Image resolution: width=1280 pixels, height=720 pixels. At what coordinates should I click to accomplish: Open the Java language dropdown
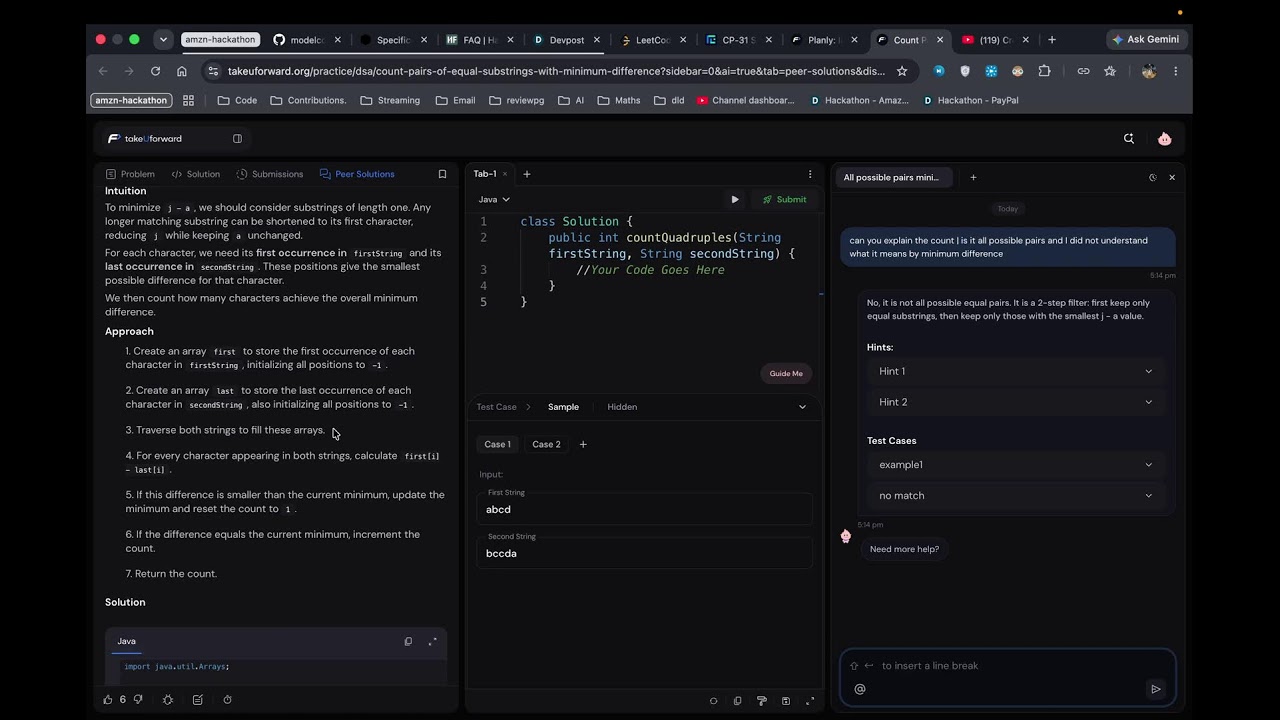[494, 199]
